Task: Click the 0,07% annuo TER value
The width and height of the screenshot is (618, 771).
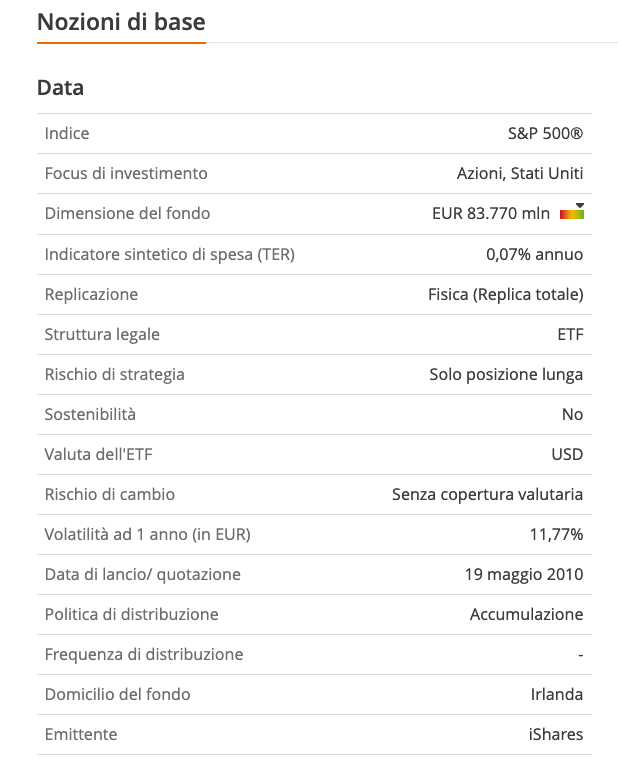Action: (x=534, y=254)
